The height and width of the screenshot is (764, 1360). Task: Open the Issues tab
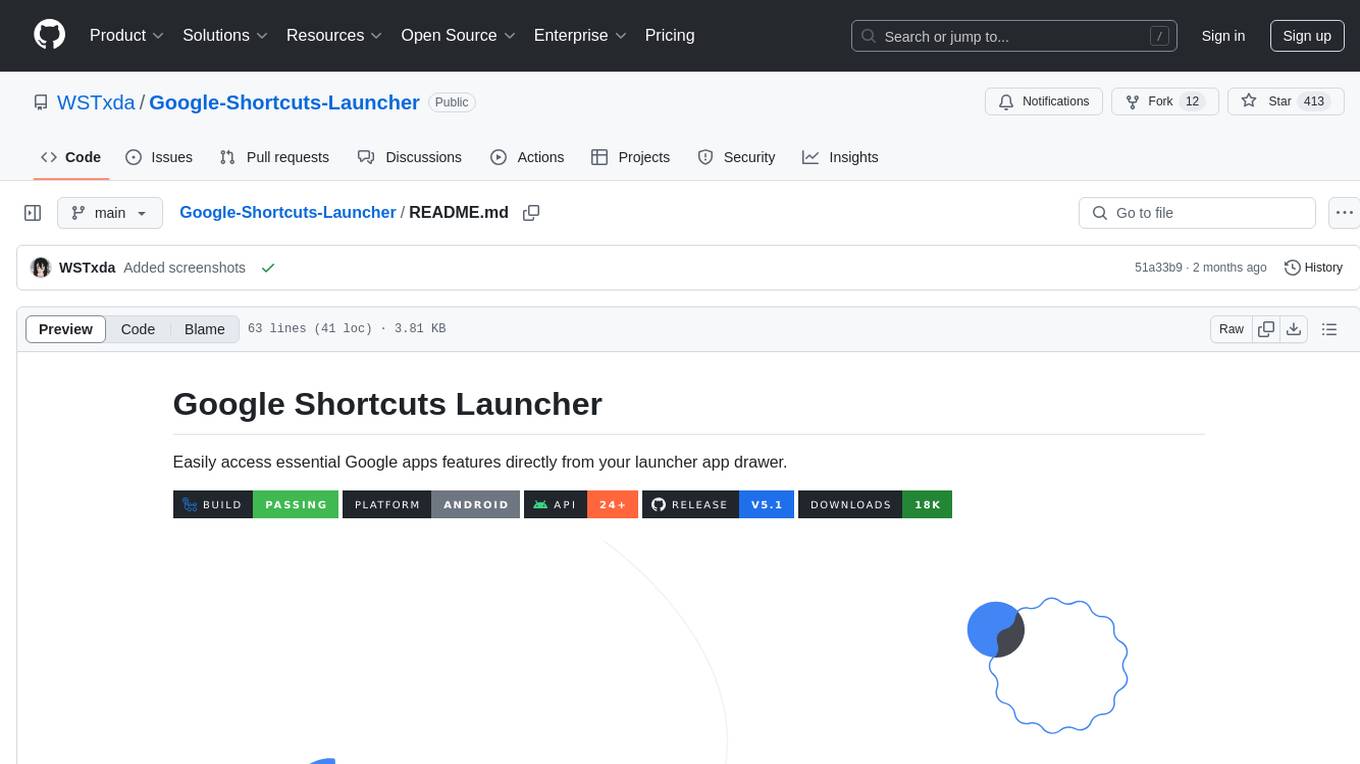point(159,157)
